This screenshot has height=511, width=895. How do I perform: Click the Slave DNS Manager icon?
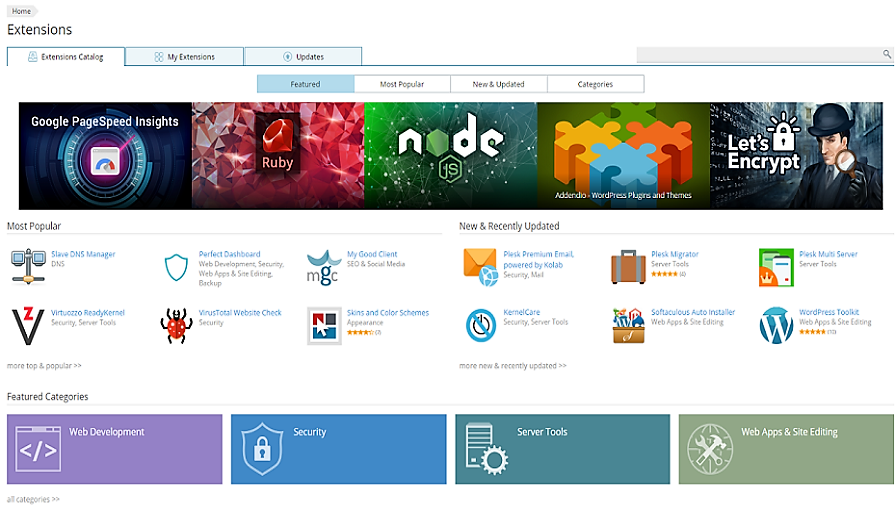coord(27,266)
